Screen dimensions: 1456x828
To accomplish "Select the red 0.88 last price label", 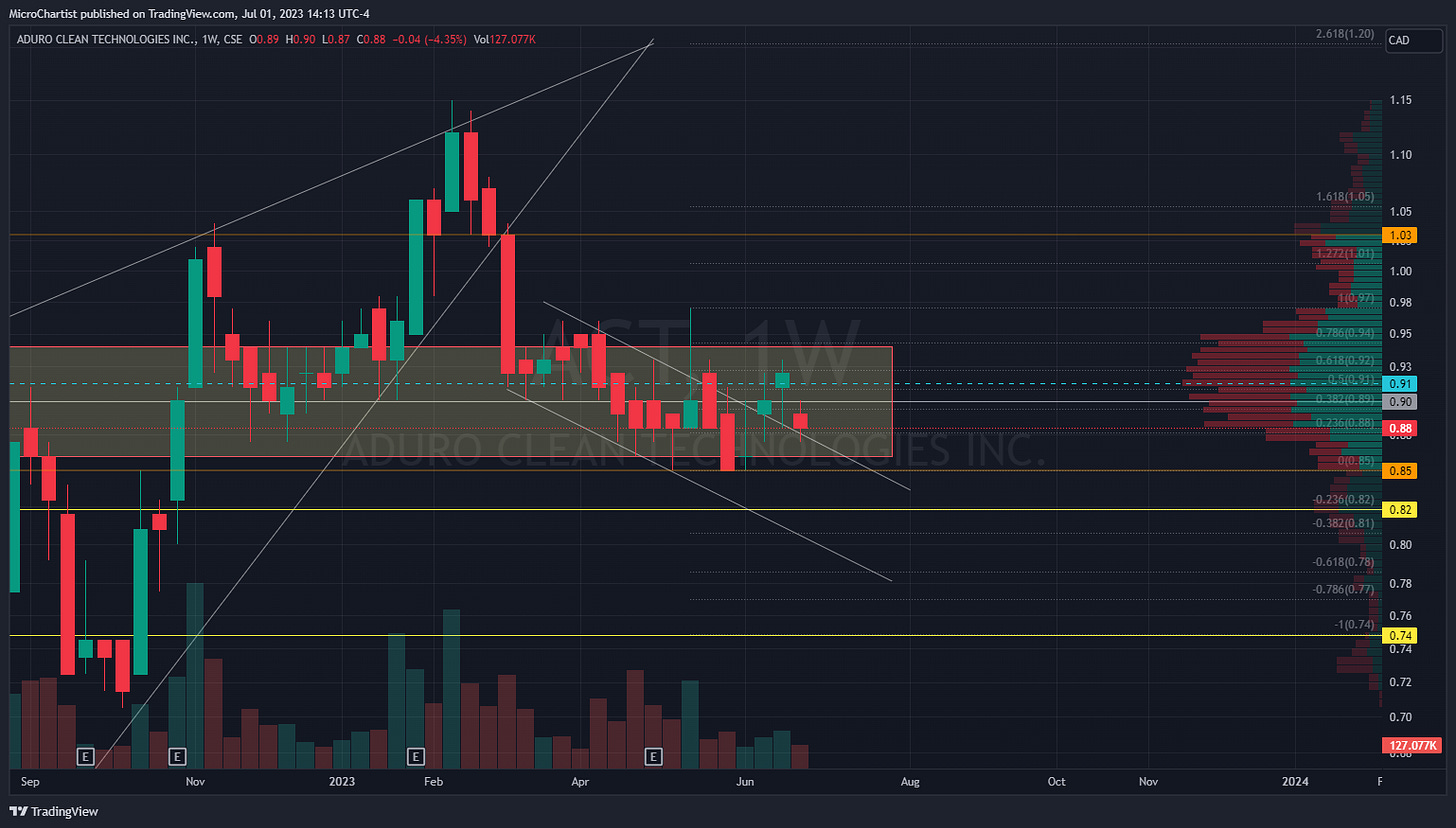I will click(x=1398, y=428).
